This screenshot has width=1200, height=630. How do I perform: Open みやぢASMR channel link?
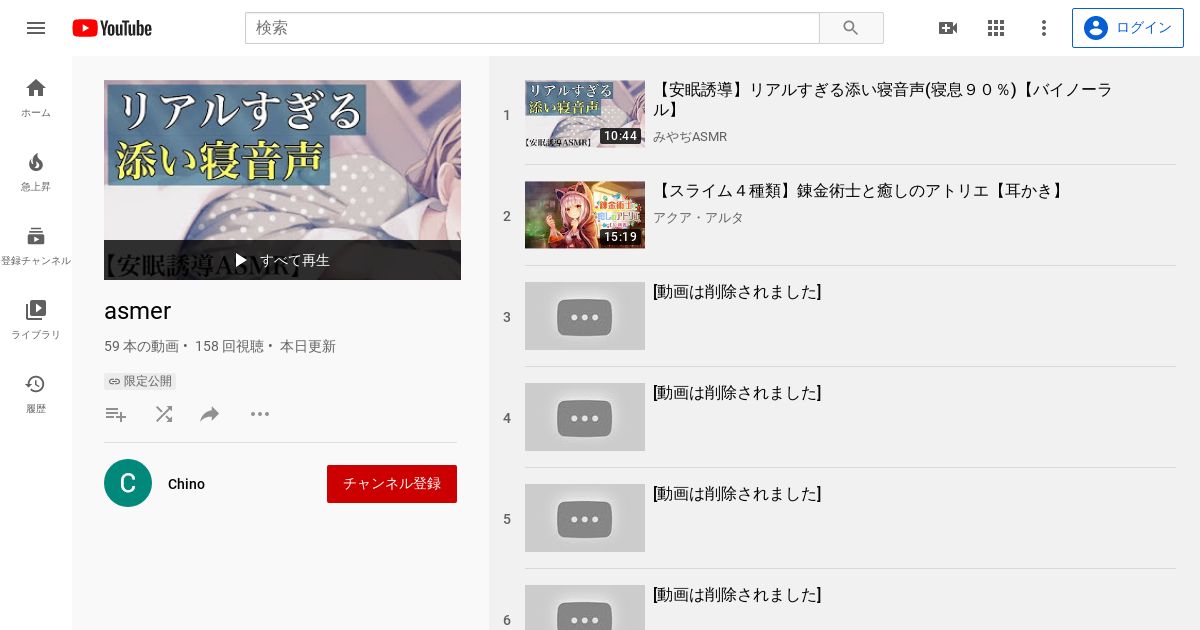point(690,136)
